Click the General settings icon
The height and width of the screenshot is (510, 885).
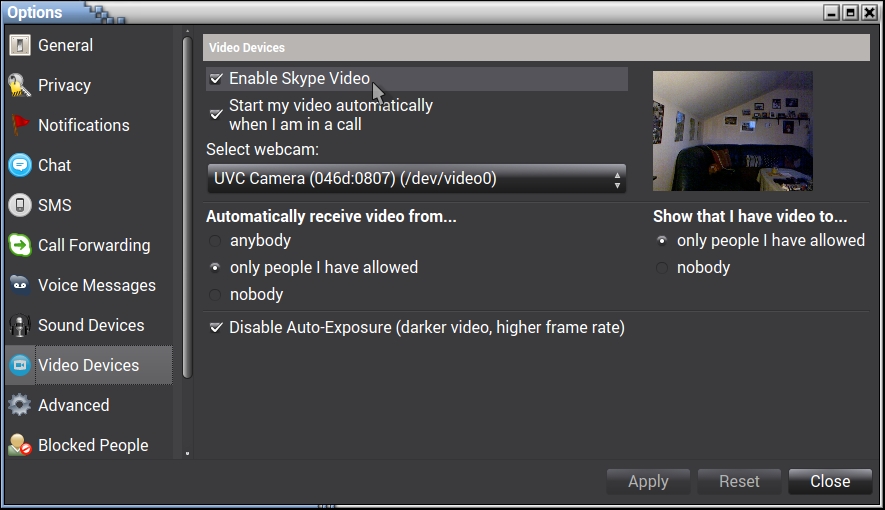(x=20, y=46)
